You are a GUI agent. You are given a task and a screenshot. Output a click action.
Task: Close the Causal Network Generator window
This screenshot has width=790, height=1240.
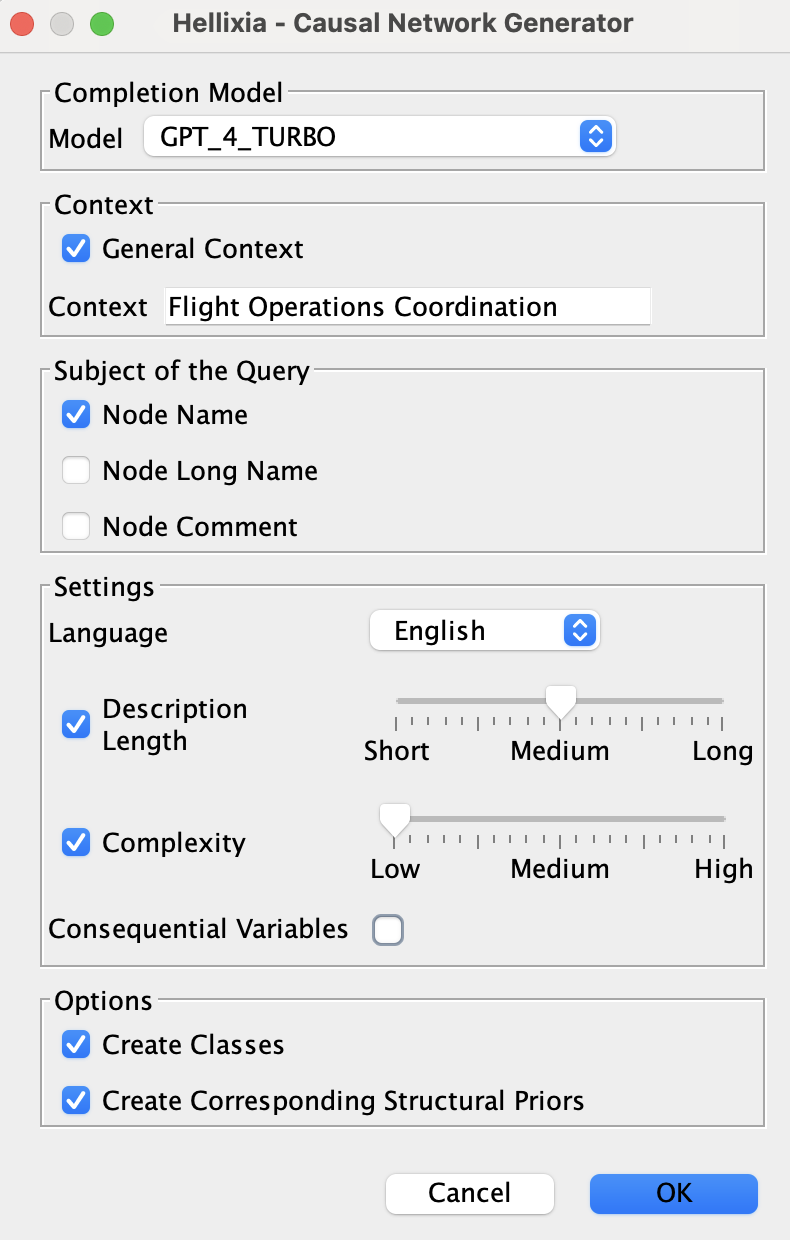[23, 24]
